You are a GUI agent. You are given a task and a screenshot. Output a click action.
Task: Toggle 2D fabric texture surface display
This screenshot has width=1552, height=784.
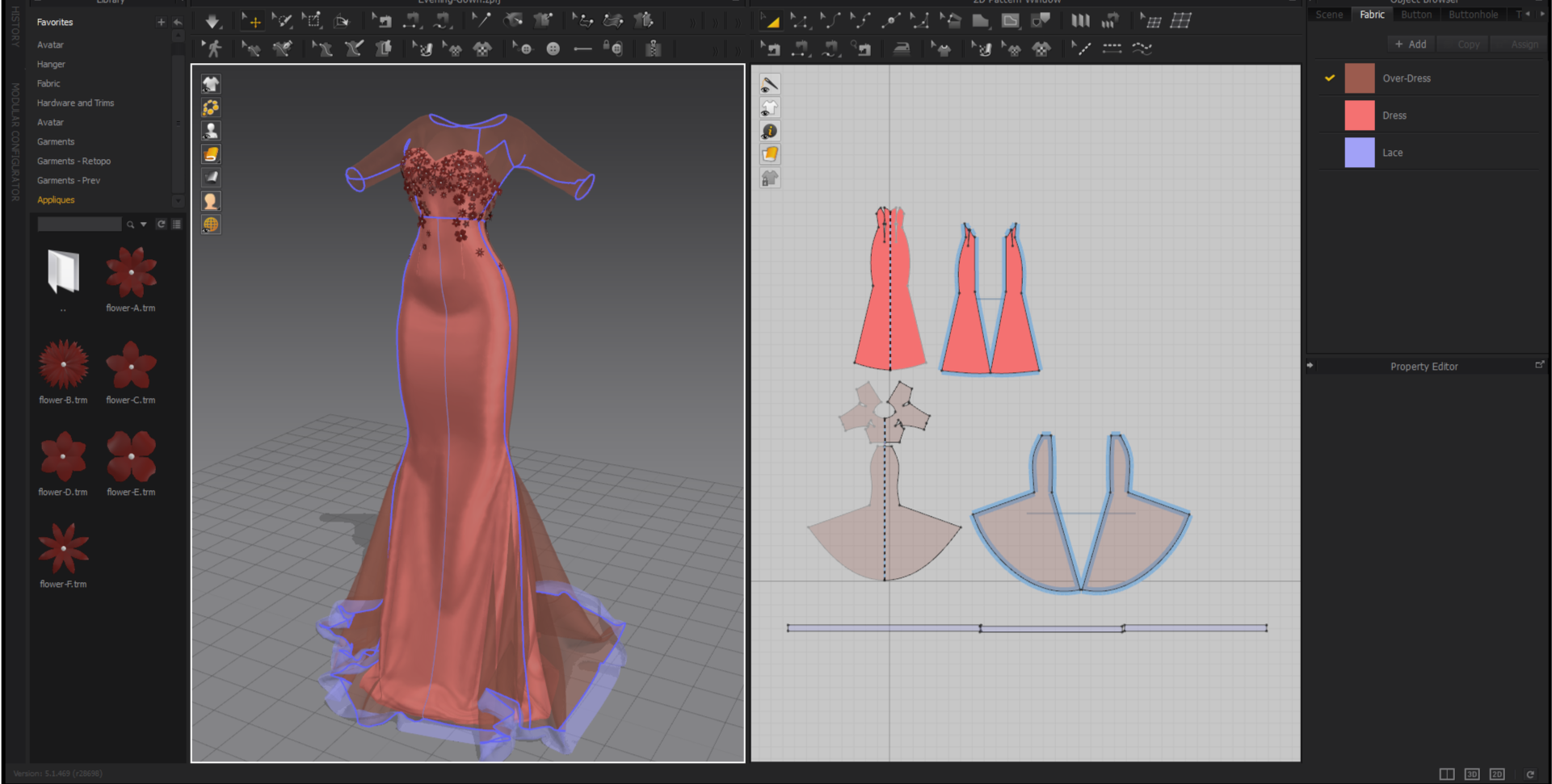(770, 154)
